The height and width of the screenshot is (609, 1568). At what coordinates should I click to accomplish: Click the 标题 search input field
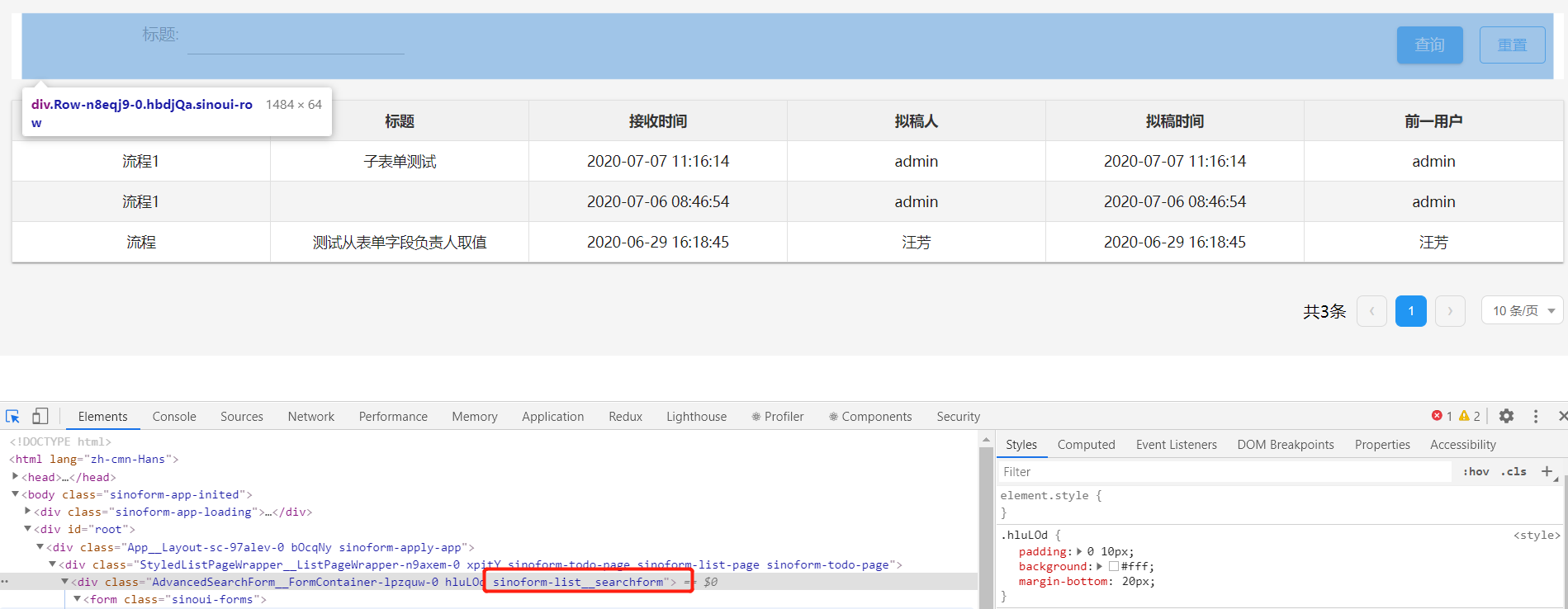click(x=296, y=37)
